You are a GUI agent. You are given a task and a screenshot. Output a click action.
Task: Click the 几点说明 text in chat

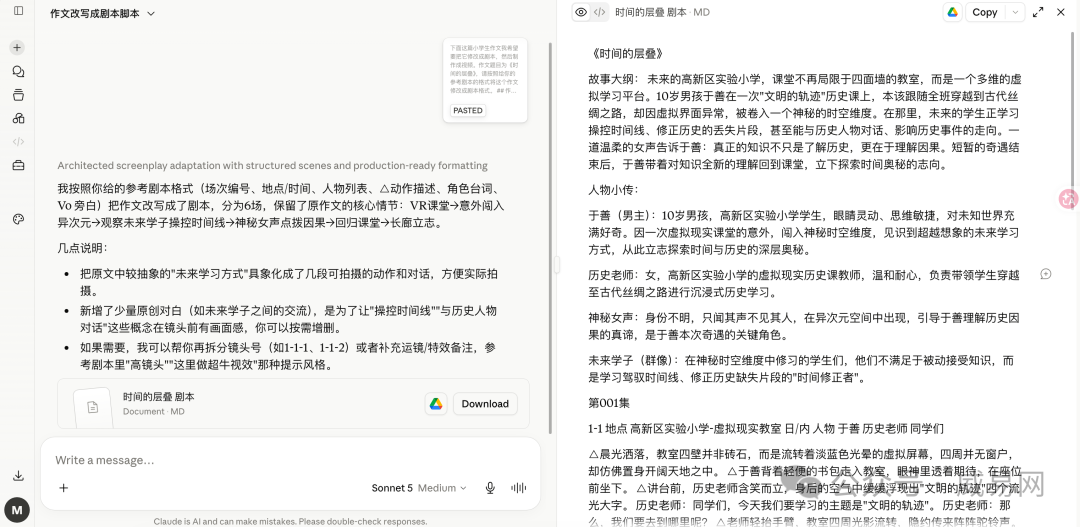click(82, 248)
